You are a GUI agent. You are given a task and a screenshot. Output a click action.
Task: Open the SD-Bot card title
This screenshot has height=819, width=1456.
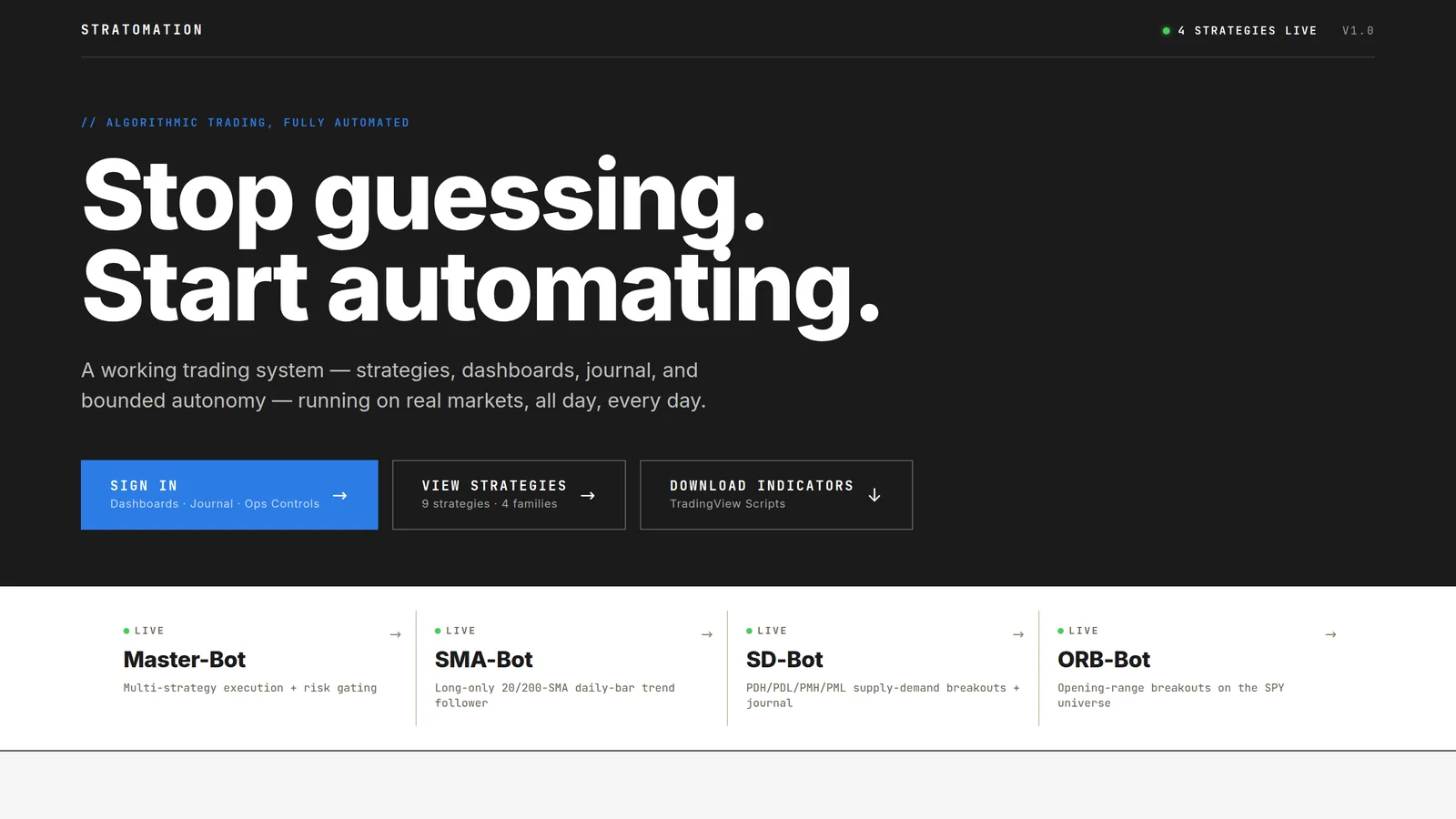(784, 660)
